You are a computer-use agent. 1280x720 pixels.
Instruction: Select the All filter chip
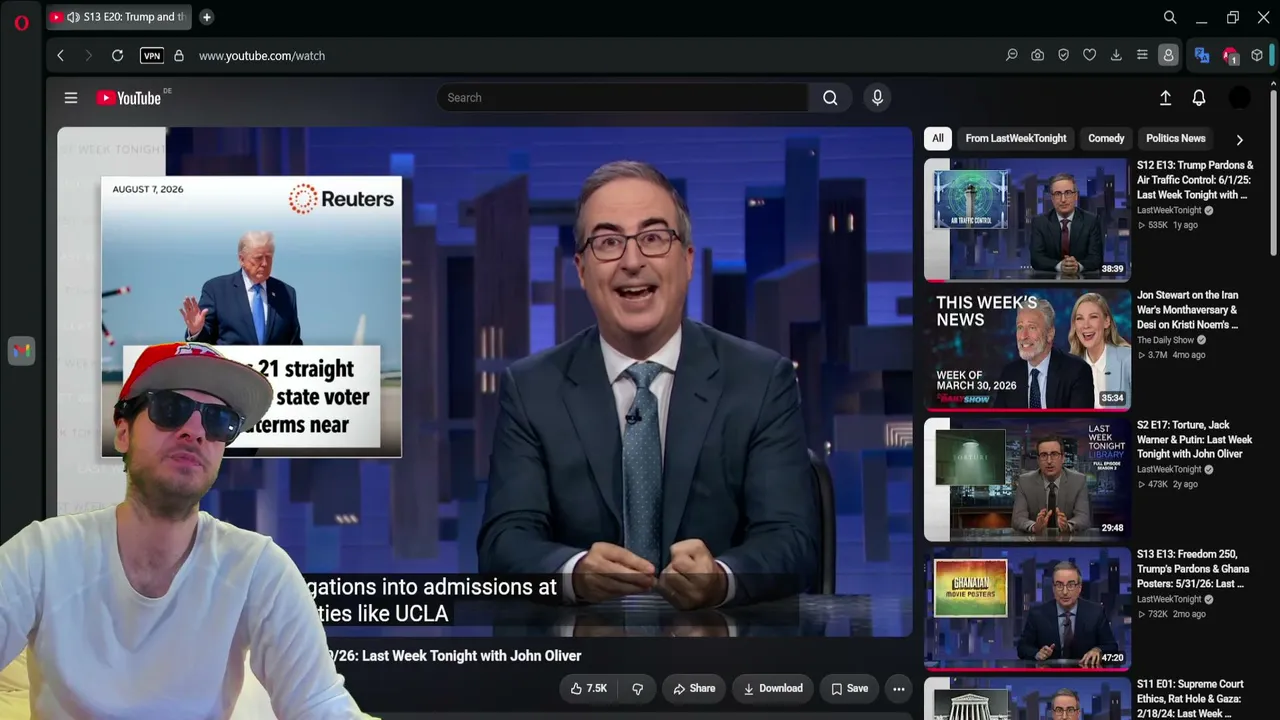(x=937, y=138)
